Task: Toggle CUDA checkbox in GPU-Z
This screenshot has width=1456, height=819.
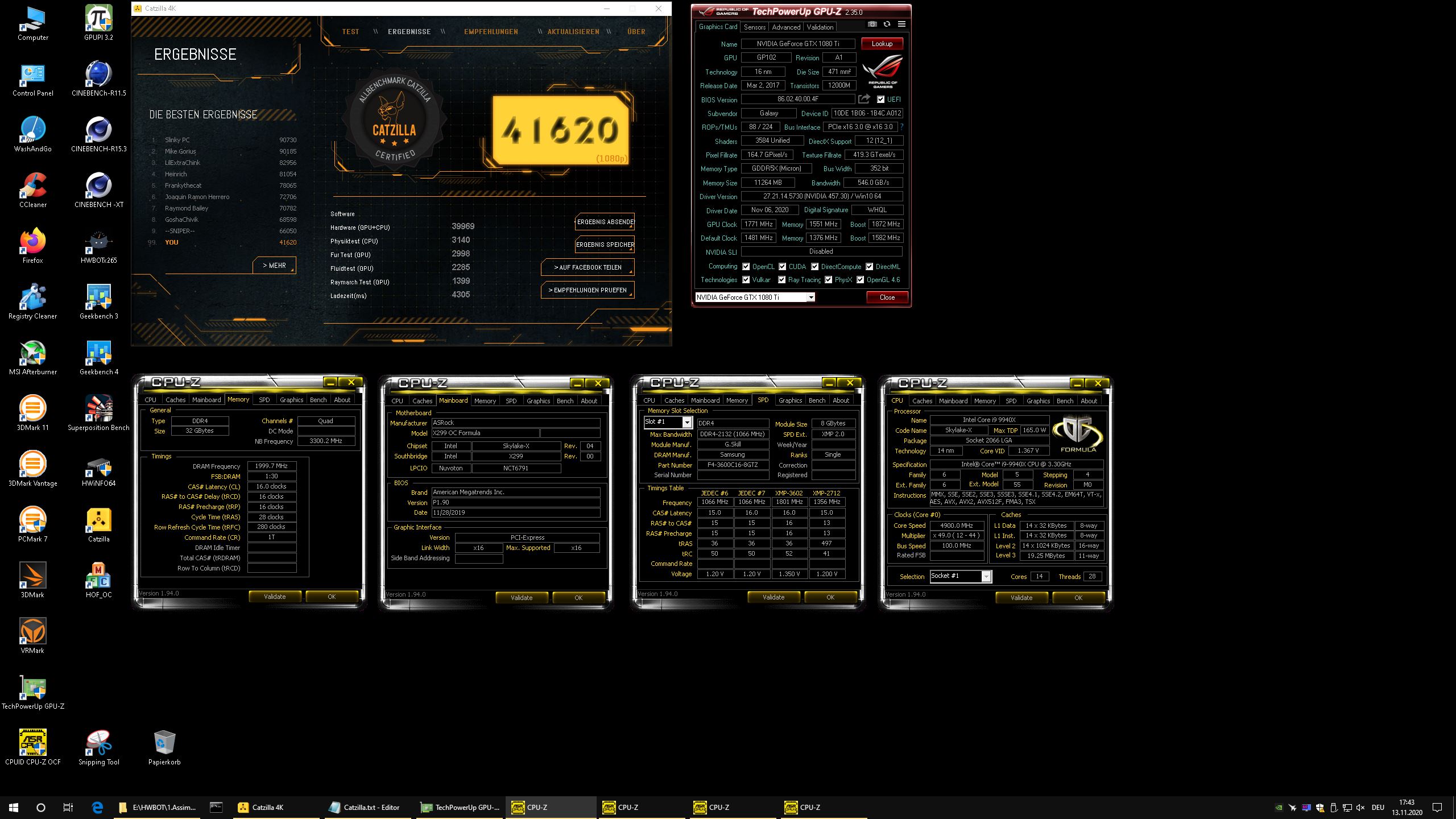Action: click(783, 267)
